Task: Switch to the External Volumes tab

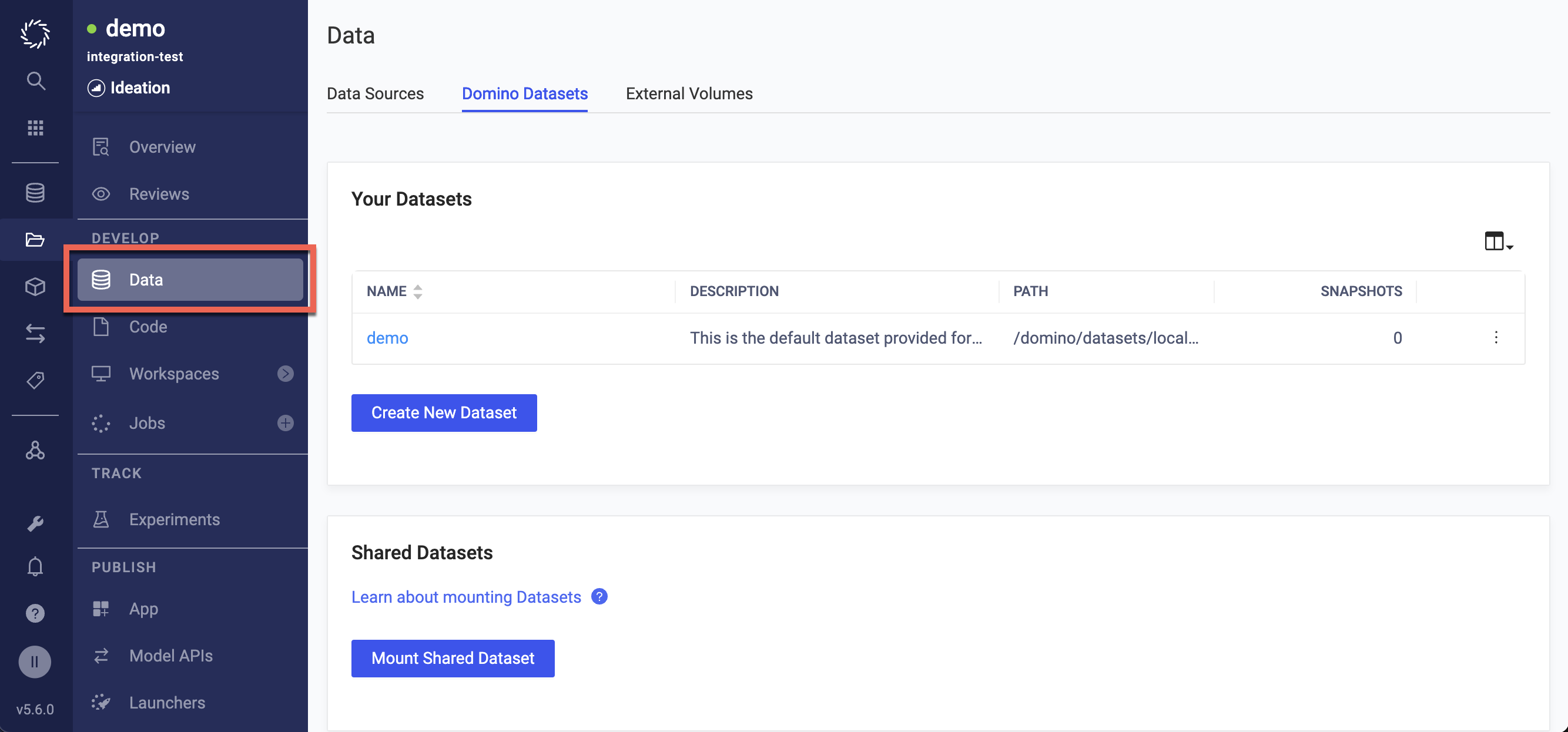Action: (689, 94)
